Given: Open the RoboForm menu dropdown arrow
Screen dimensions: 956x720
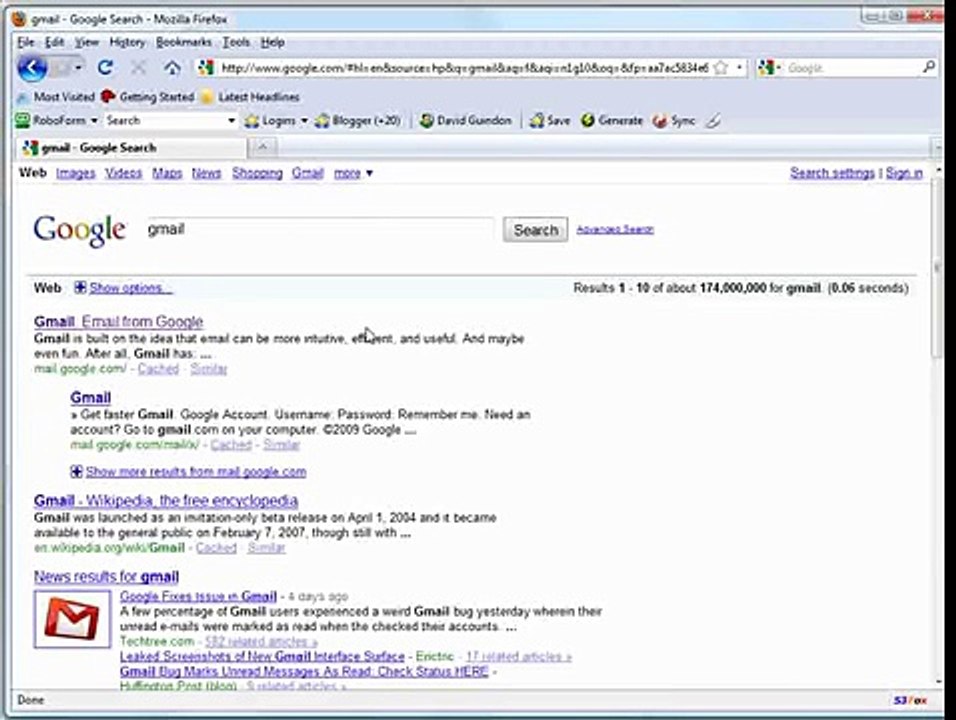Looking at the screenshot, I should coord(94,121).
